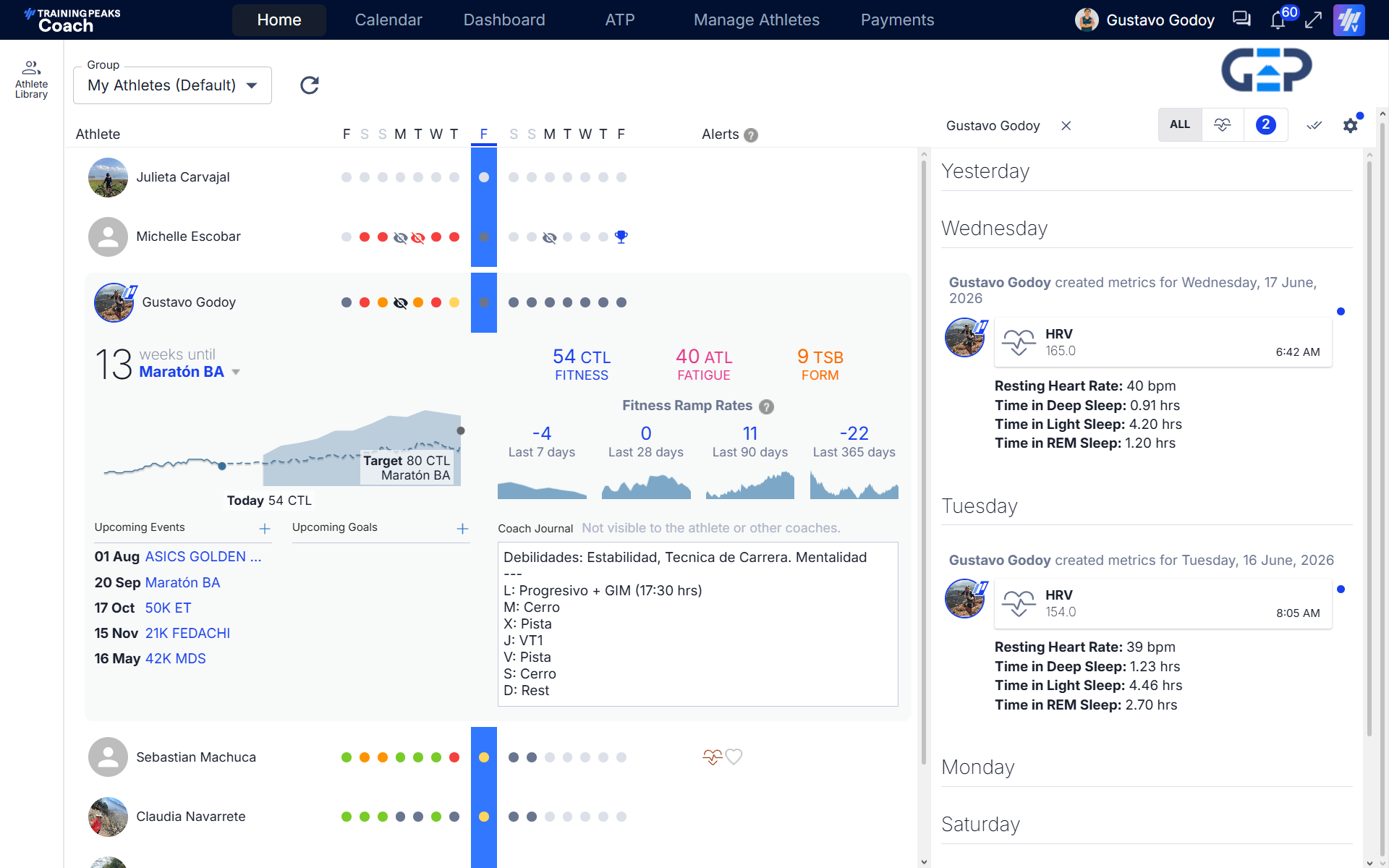Viewport: 1389px width, 868px height.
Task: Open the Calendar tab
Action: [388, 20]
